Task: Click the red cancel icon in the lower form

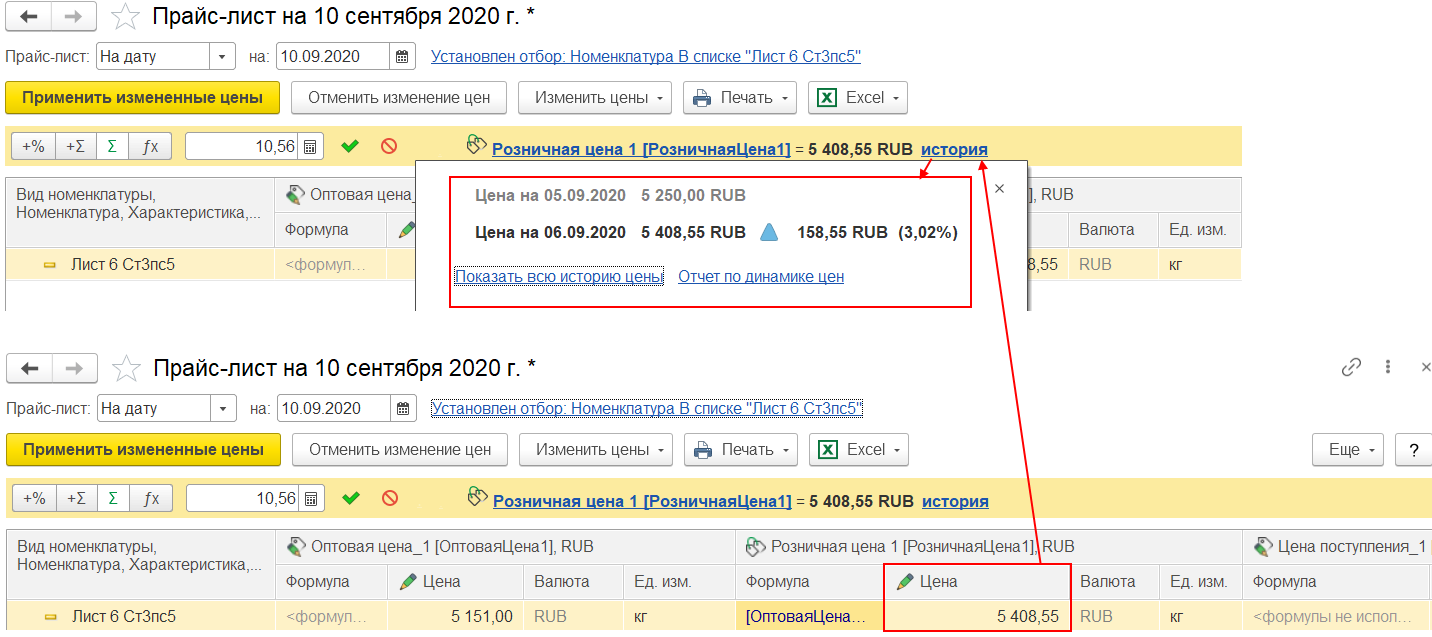Action: coord(390,498)
